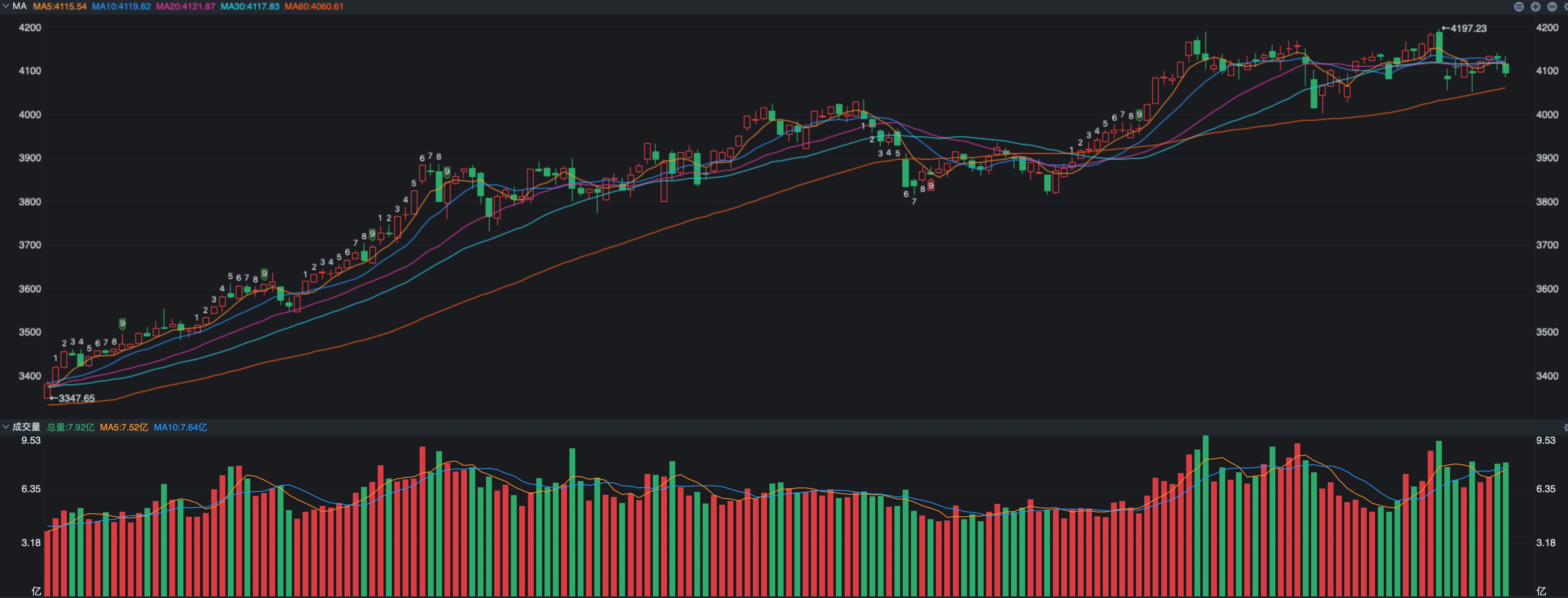Click the green 9 signal marker near 3900

[447, 172]
